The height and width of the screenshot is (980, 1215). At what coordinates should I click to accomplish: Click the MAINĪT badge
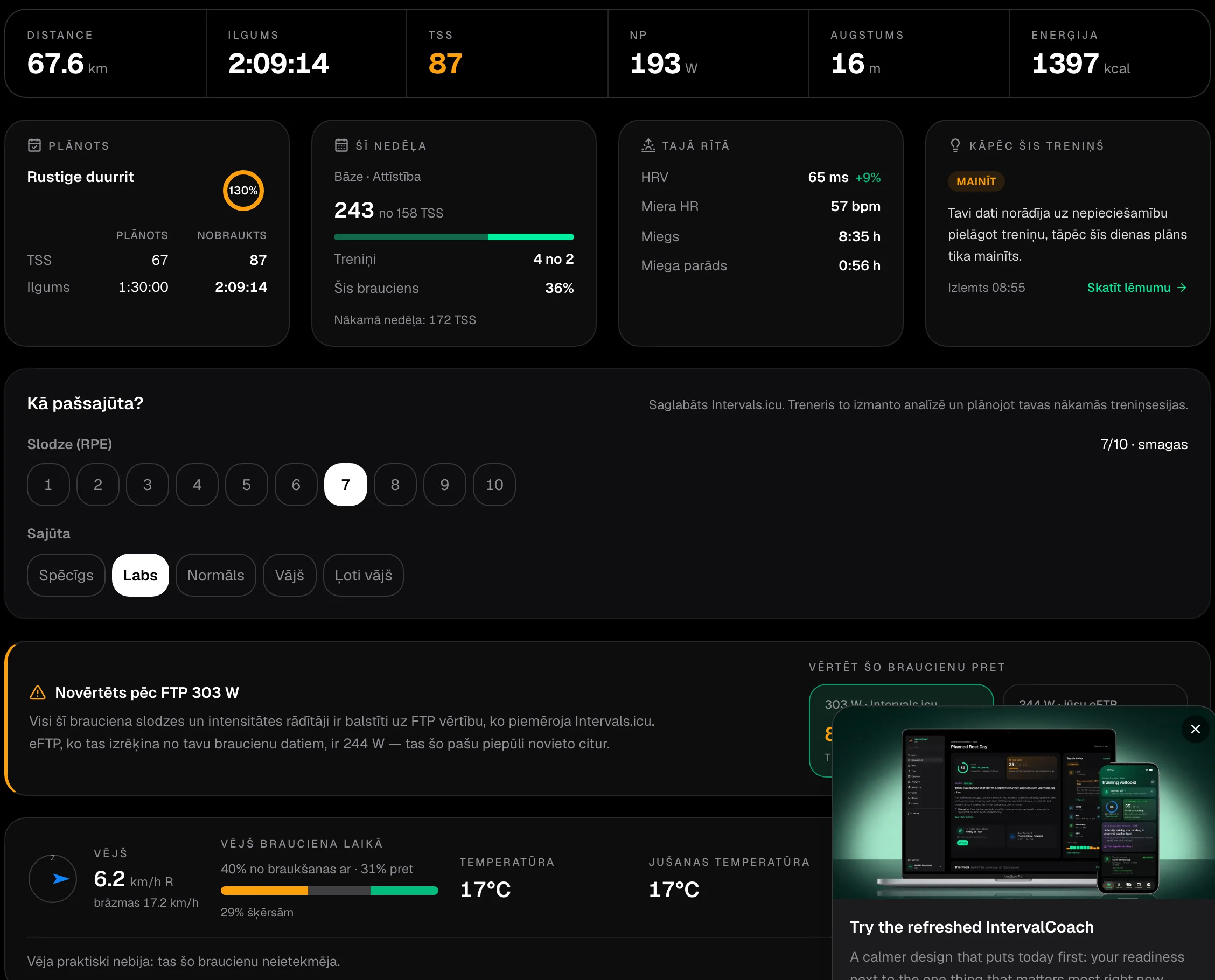click(x=976, y=181)
